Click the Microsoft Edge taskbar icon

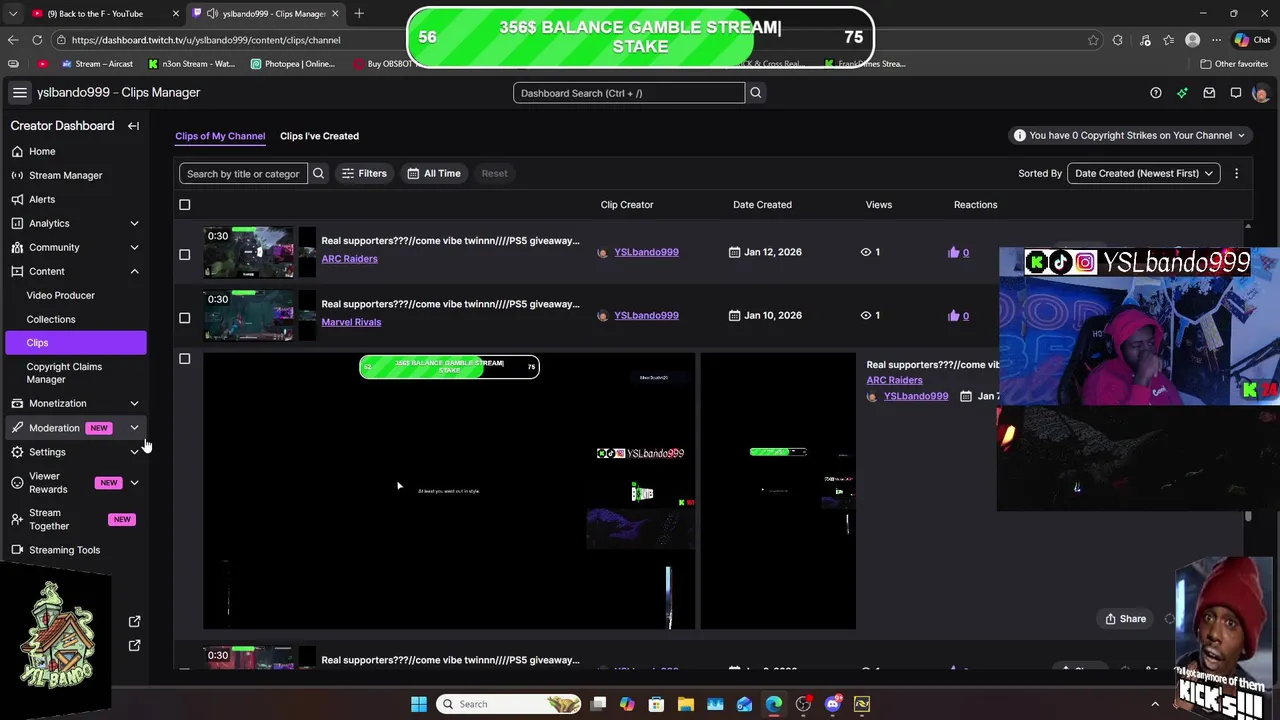774,704
